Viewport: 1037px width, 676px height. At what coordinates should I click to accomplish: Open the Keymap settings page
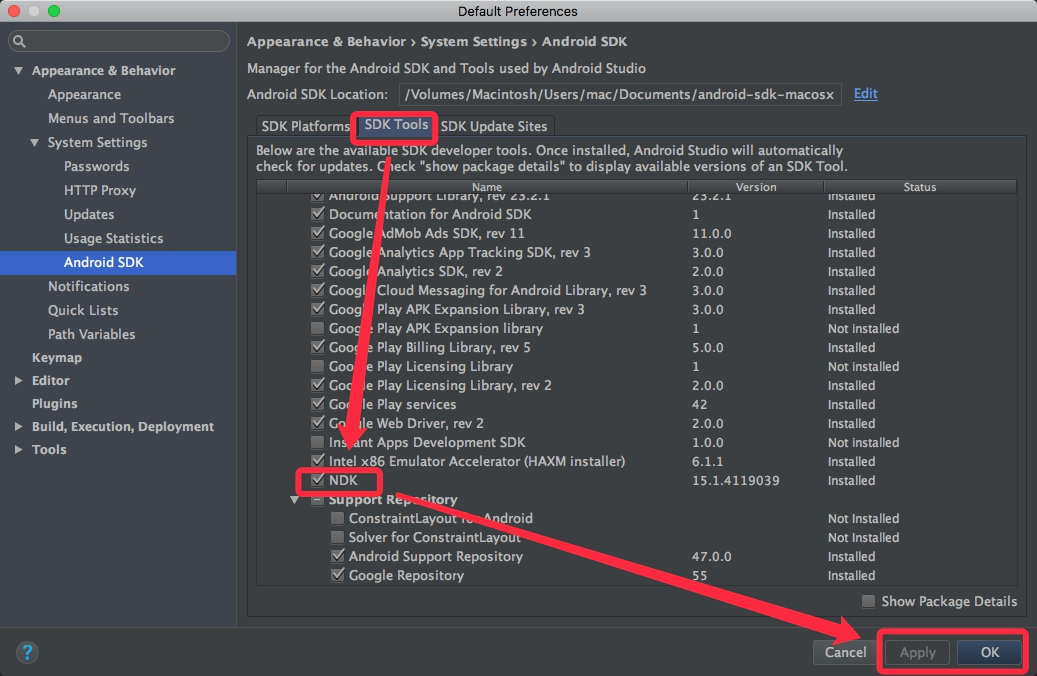coord(57,358)
